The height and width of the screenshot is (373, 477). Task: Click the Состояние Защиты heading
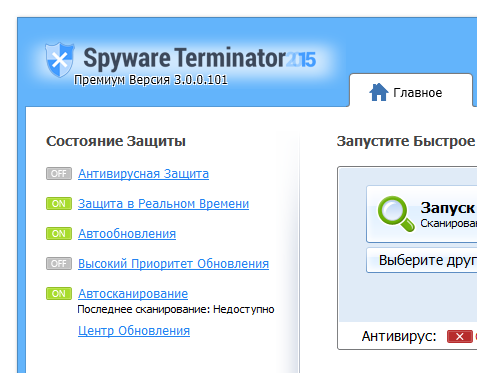coord(116,141)
